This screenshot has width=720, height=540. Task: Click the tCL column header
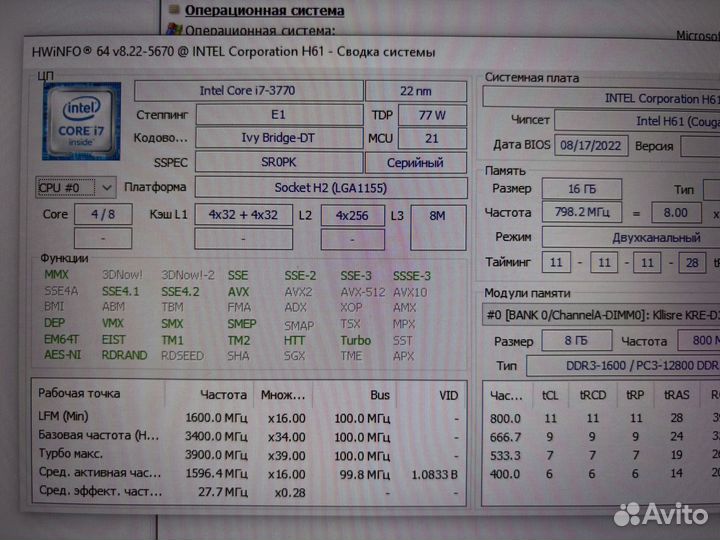point(550,395)
